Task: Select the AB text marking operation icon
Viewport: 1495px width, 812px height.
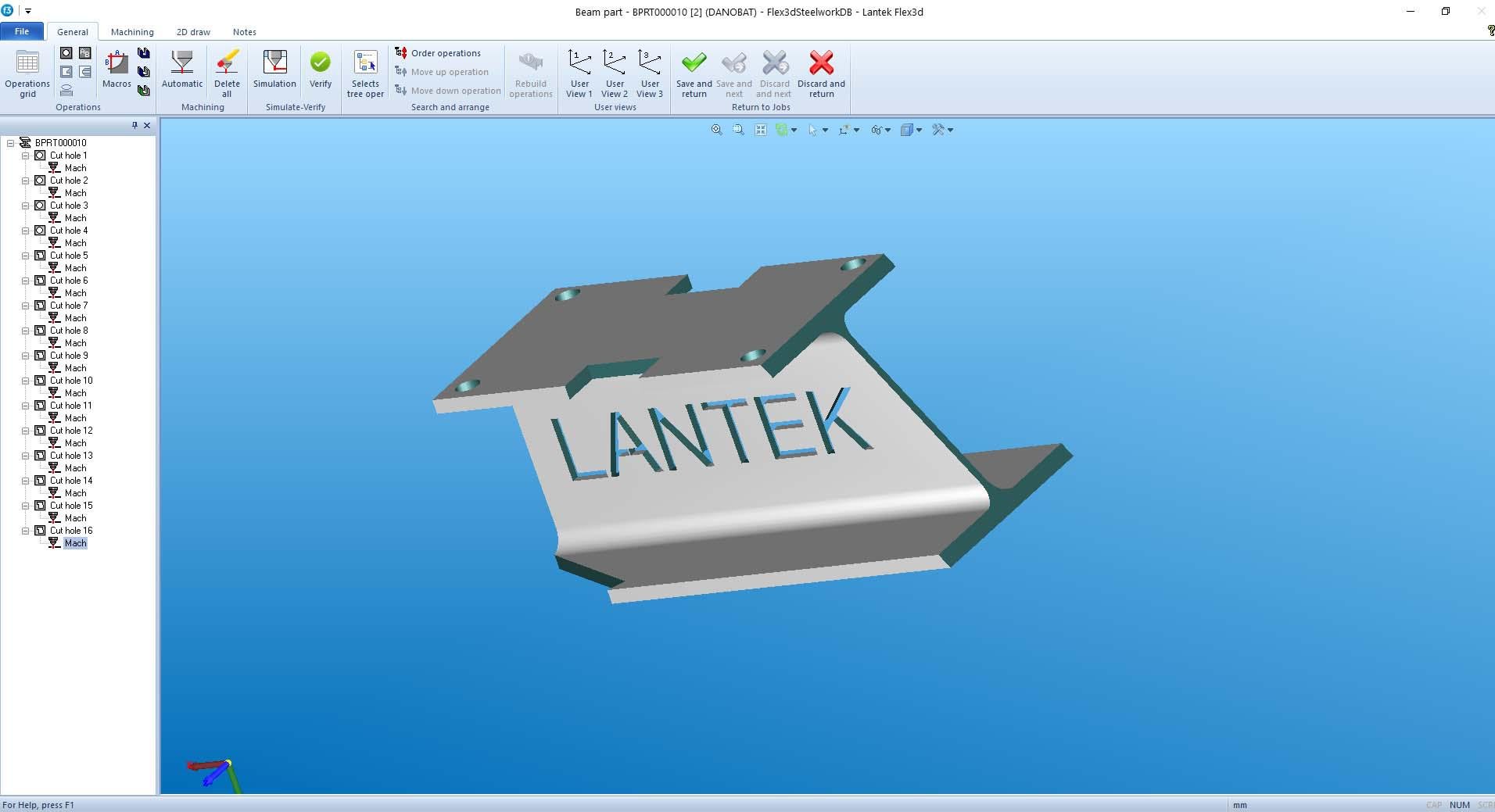Action: [85, 53]
